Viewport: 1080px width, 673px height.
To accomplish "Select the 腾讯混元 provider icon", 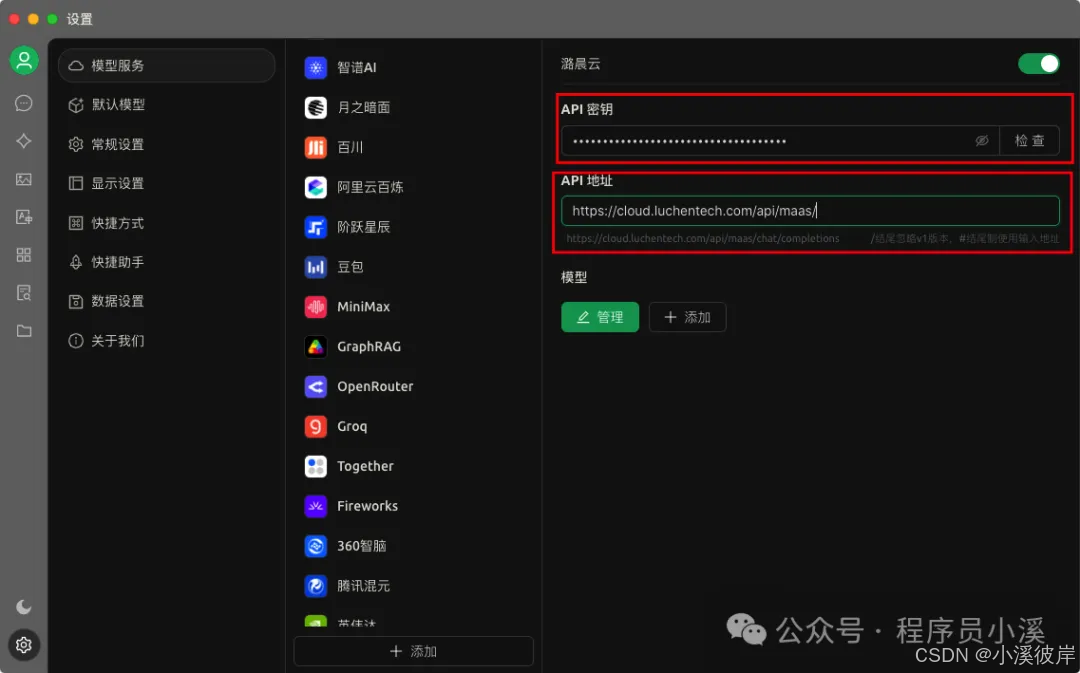I will (x=315, y=586).
